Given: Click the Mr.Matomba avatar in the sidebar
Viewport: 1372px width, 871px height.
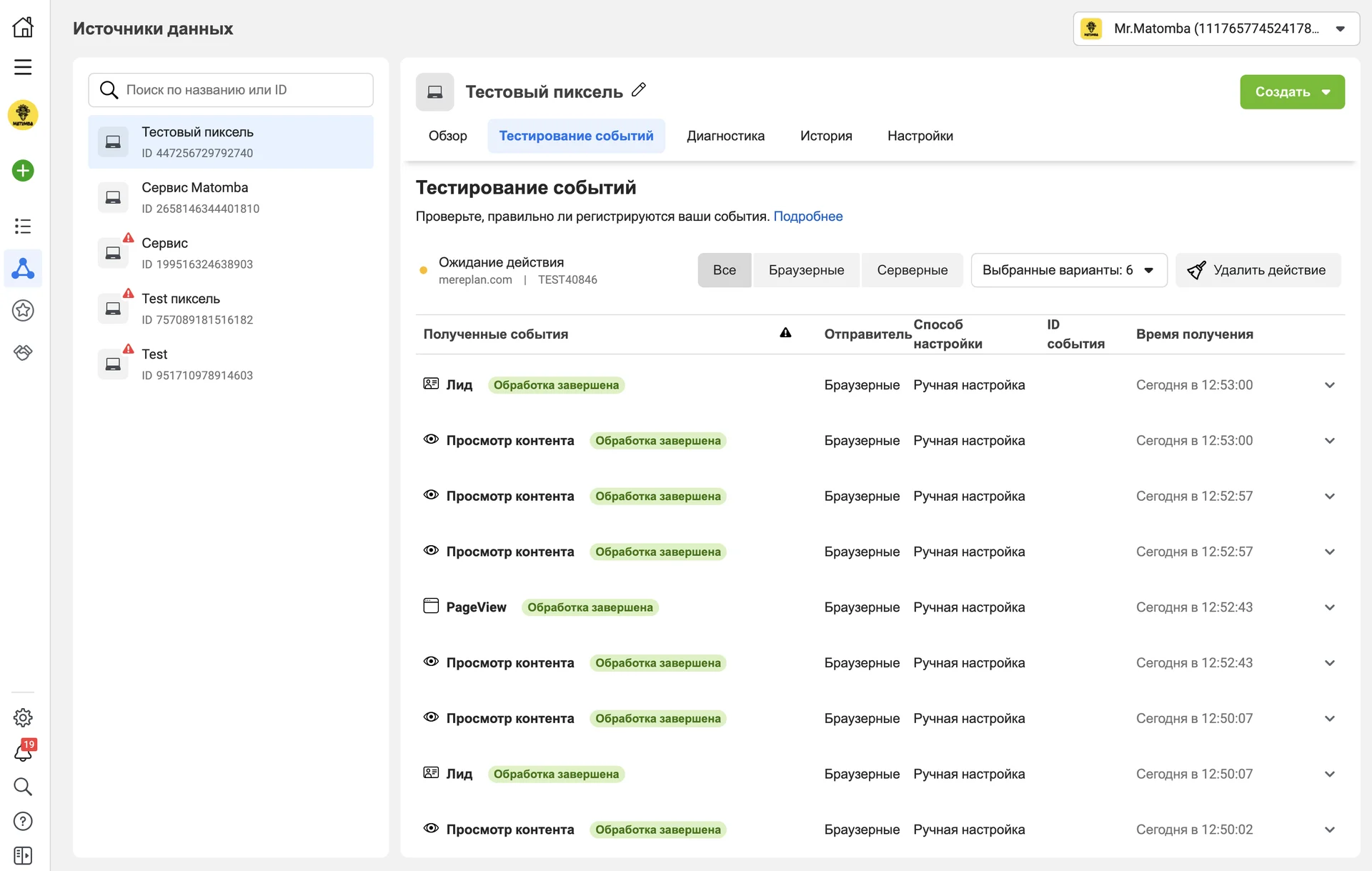Looking at the screenshot, I should (23, 115).
